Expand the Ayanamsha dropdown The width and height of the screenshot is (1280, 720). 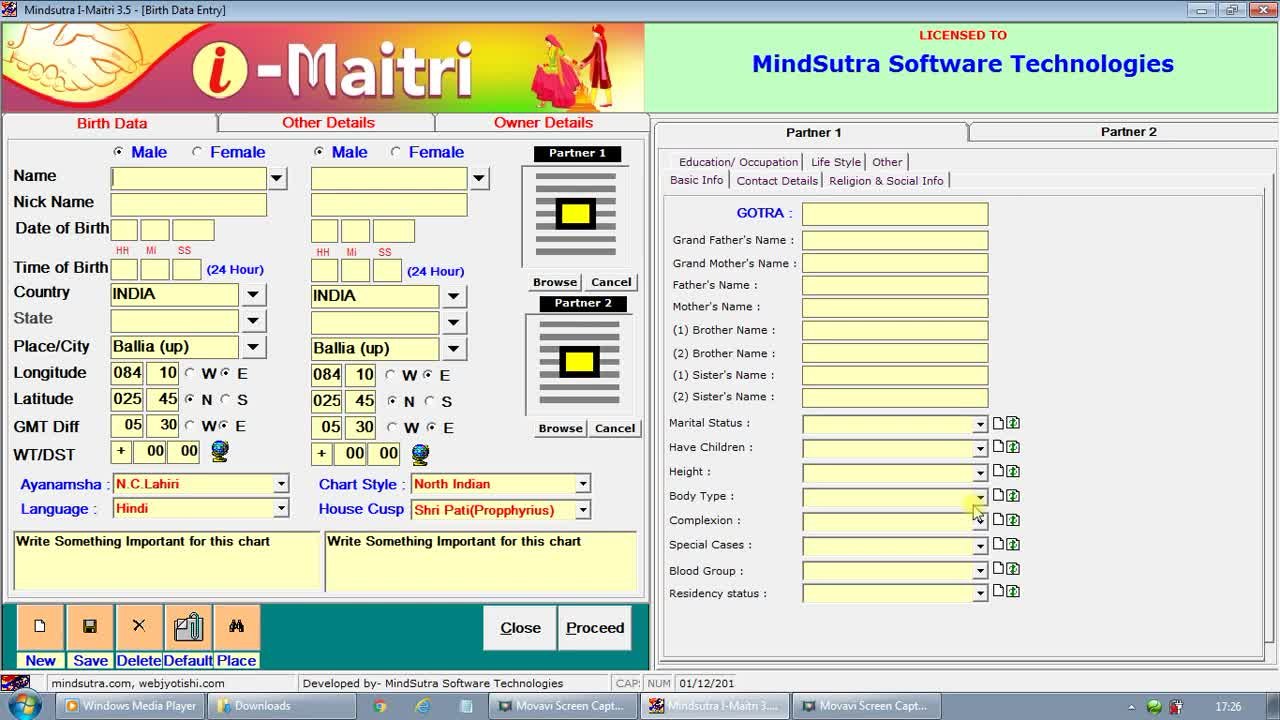point(281,484)
